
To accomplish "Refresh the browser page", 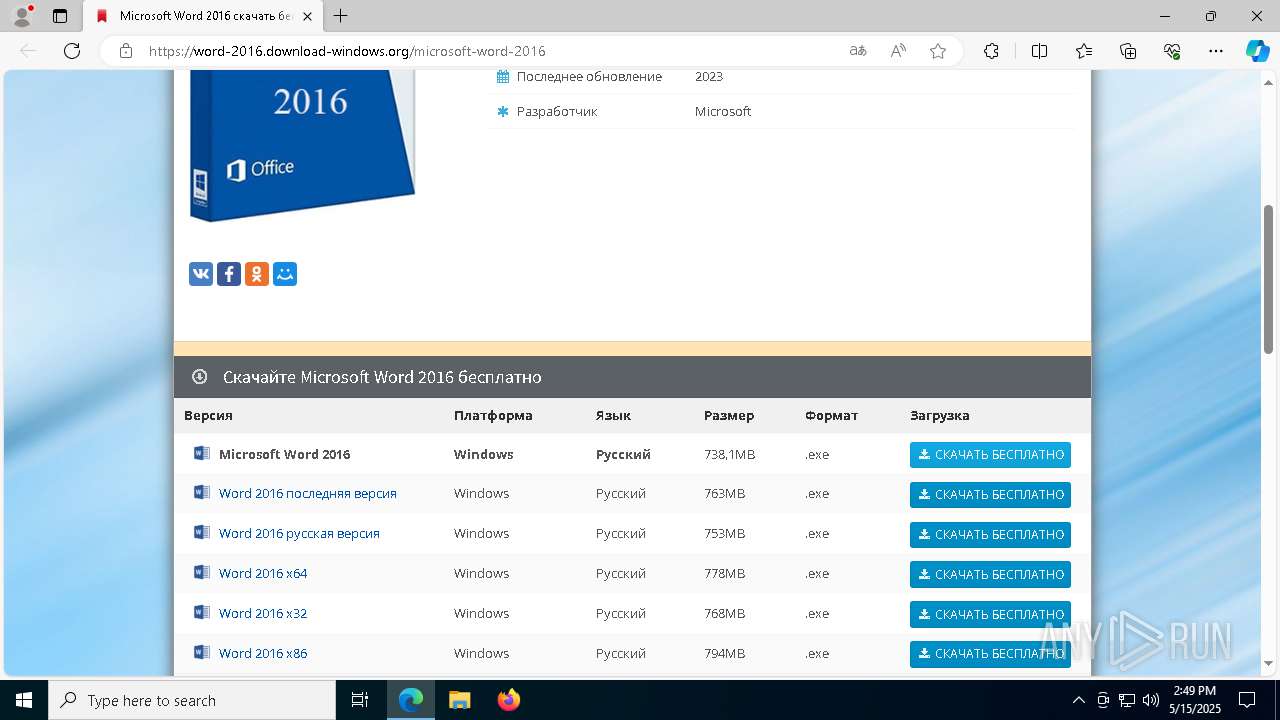I will click(72, 51).
